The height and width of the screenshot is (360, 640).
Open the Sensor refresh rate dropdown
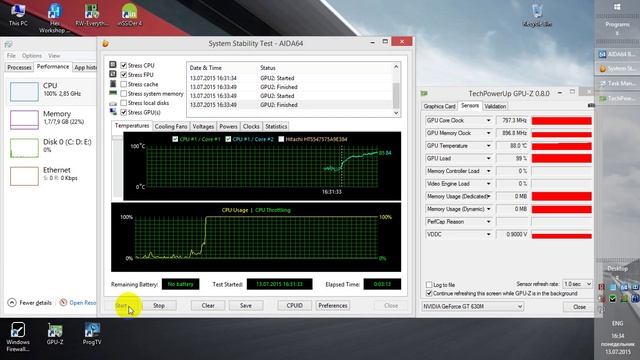click(577, 284)
